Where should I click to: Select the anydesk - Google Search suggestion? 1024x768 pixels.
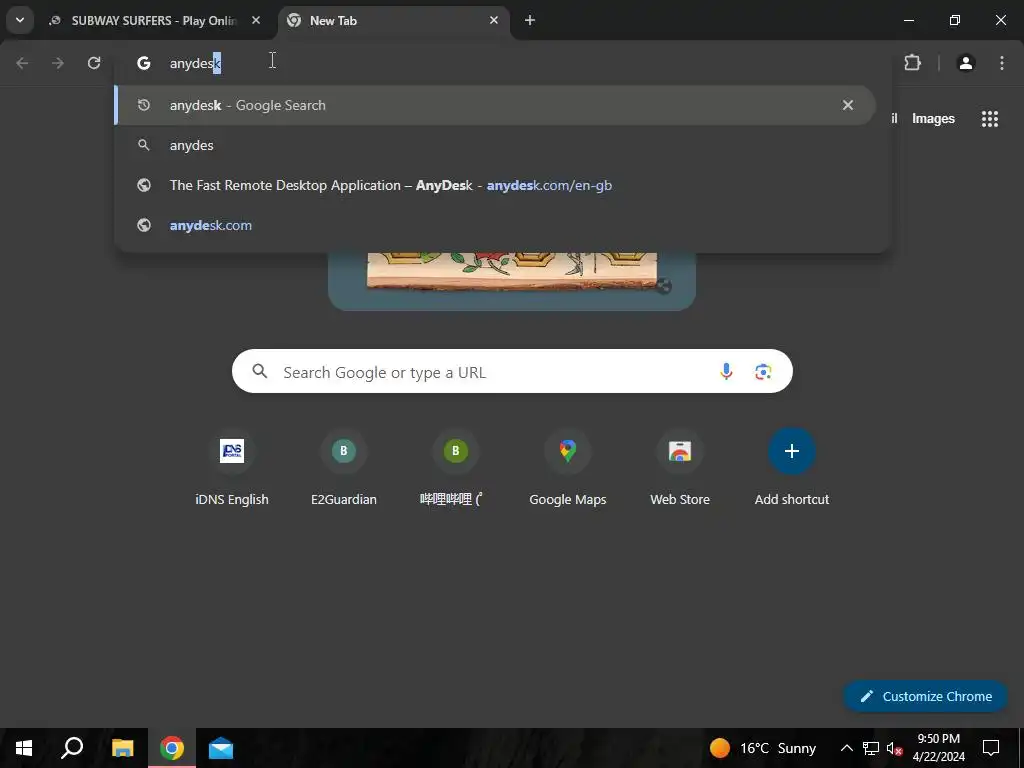tap(495, 105)
